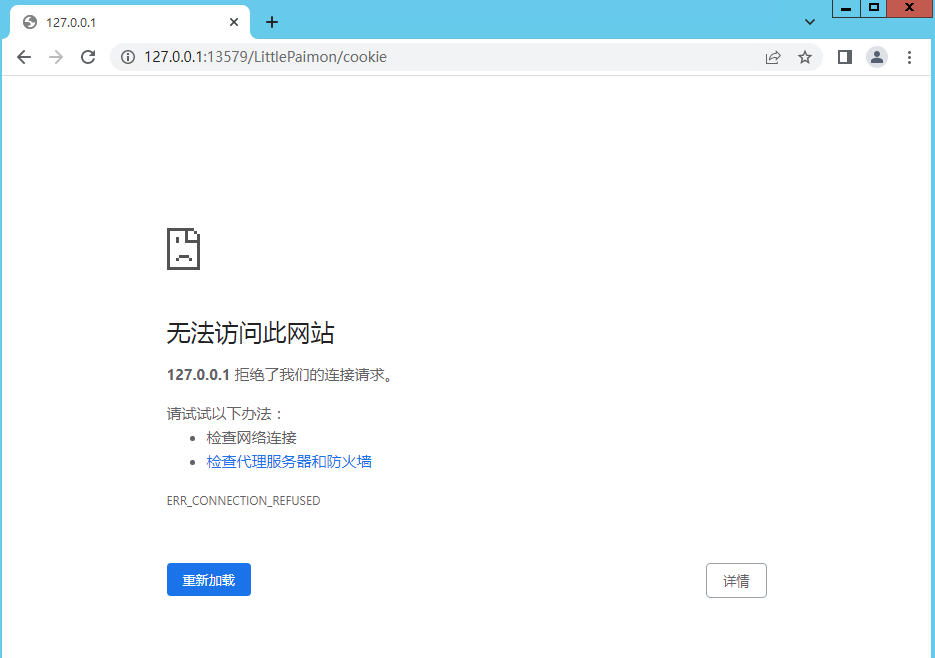
Task: Close the 127.0.0.1 tab
Action: 234,22
